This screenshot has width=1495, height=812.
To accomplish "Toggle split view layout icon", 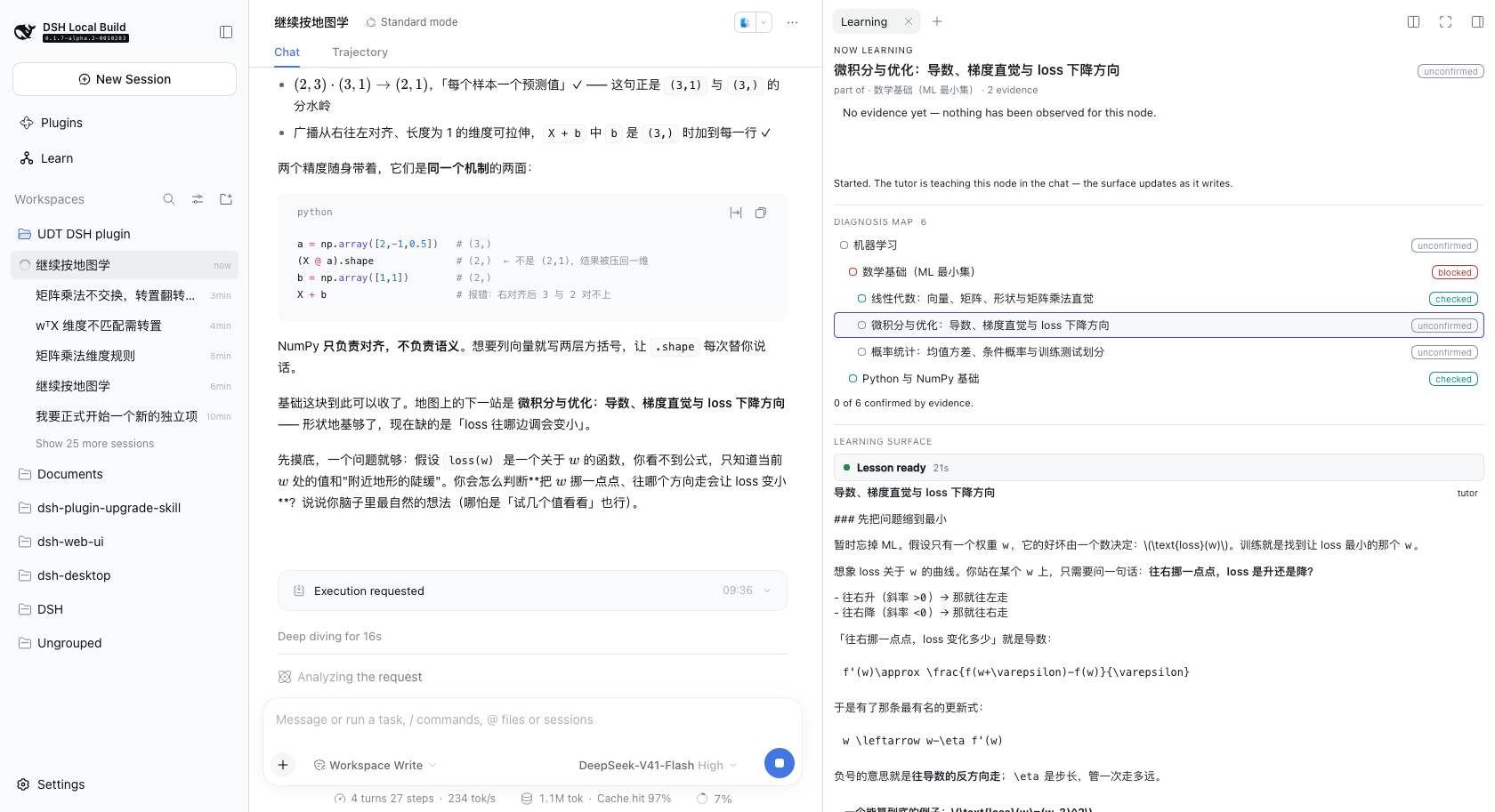I will click(x=1413, y=21).
